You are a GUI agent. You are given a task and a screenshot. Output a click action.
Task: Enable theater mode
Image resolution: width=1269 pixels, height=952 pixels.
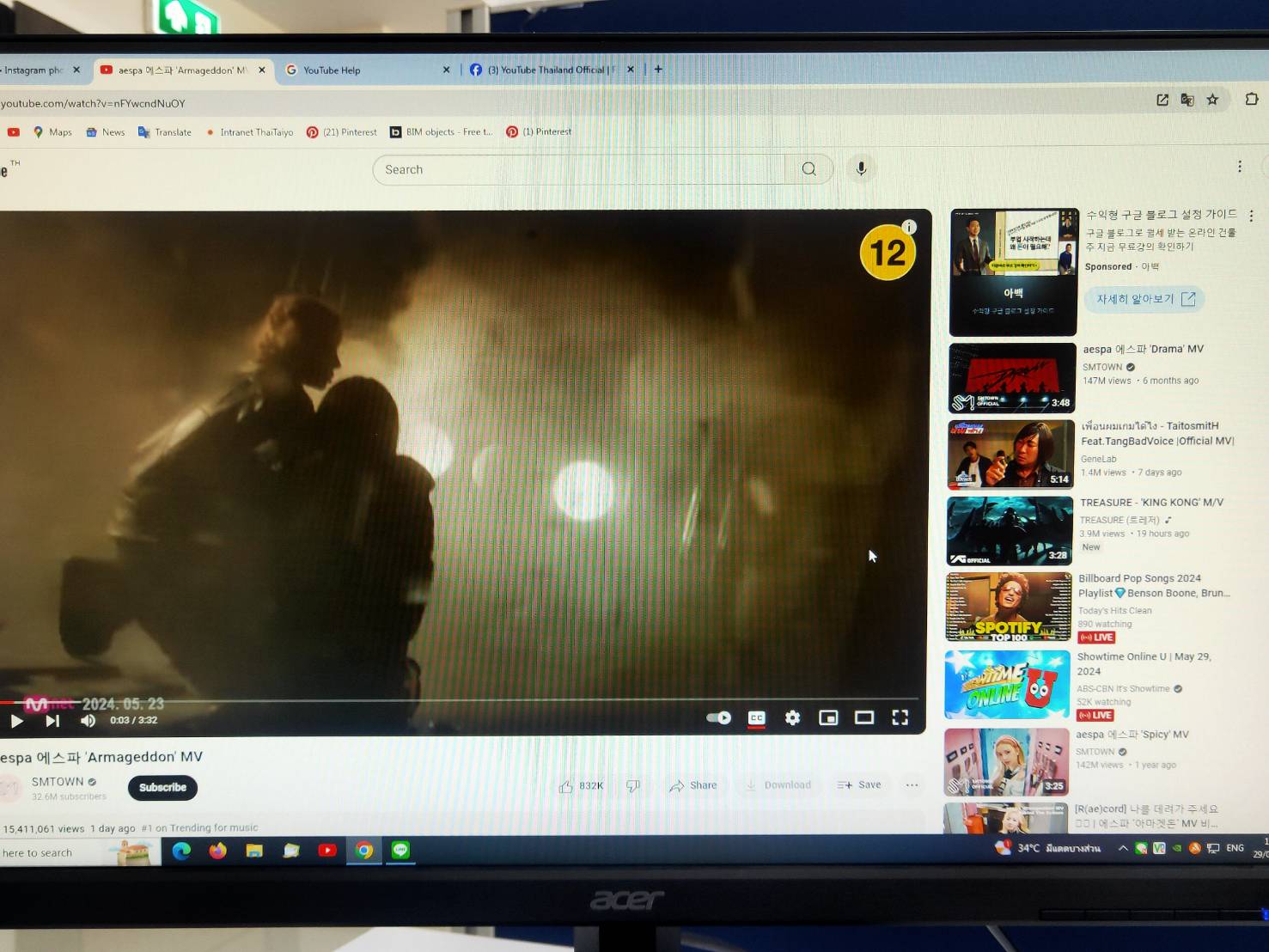tap(864, 717)
